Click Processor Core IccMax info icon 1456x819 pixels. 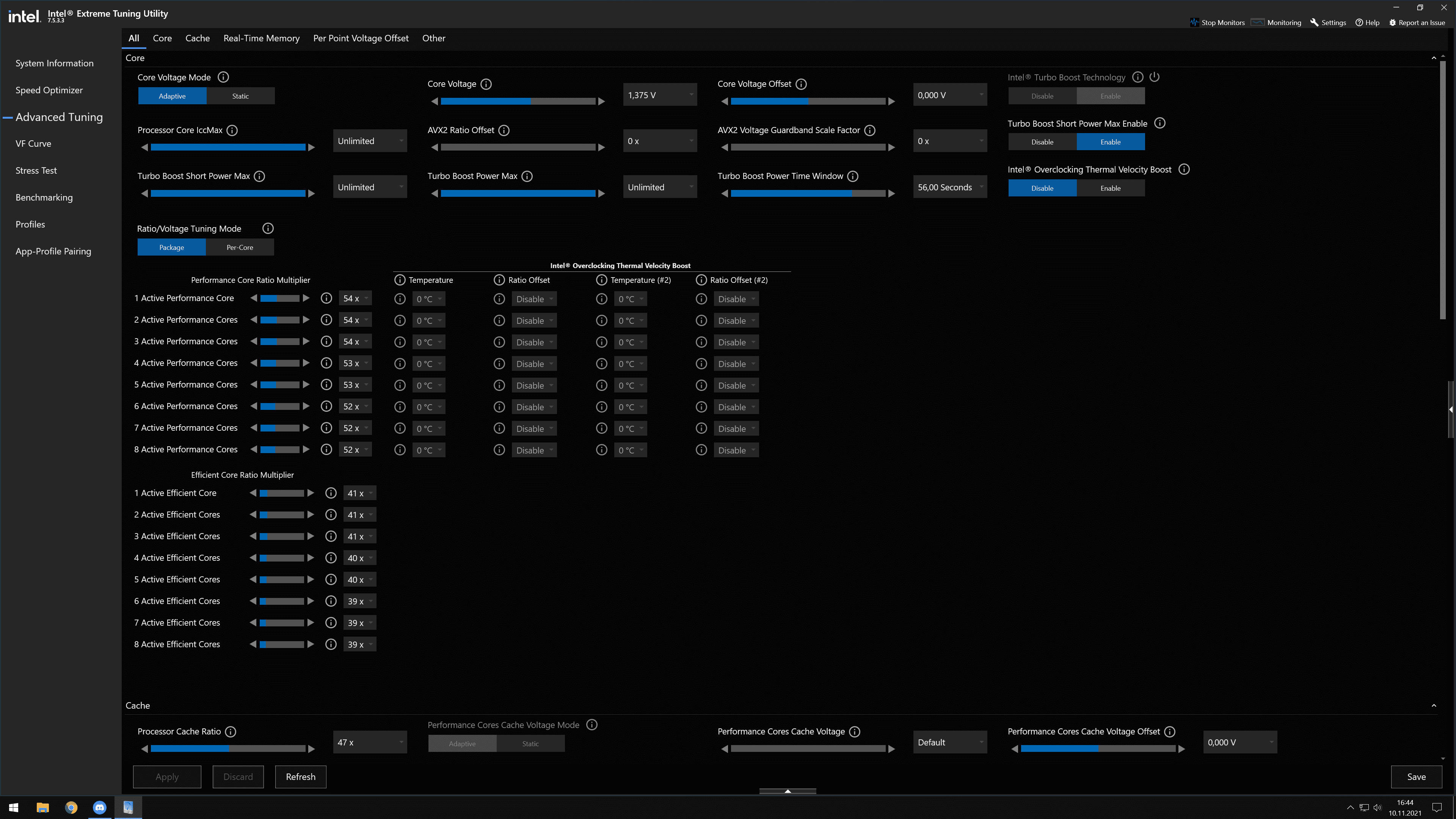(x=232, y=130)
